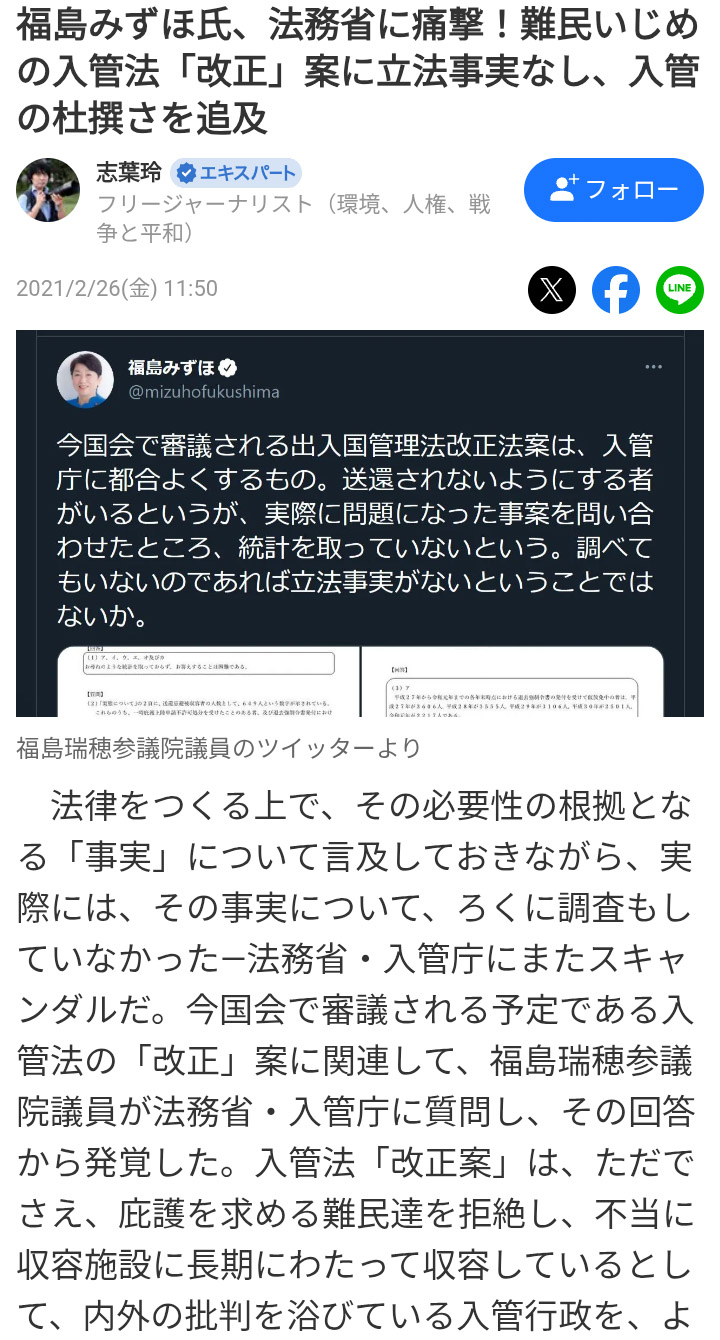This screenshot has height=1340, width=720.
Task: Open the tweet's three-dot more menu
Action: [653, 368]
